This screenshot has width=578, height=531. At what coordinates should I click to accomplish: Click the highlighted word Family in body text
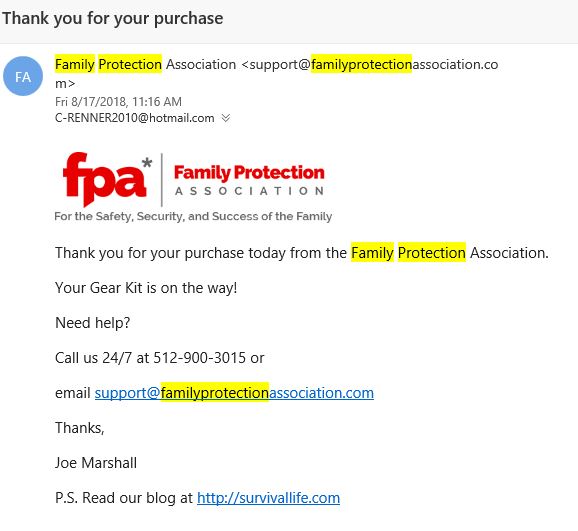372,253
